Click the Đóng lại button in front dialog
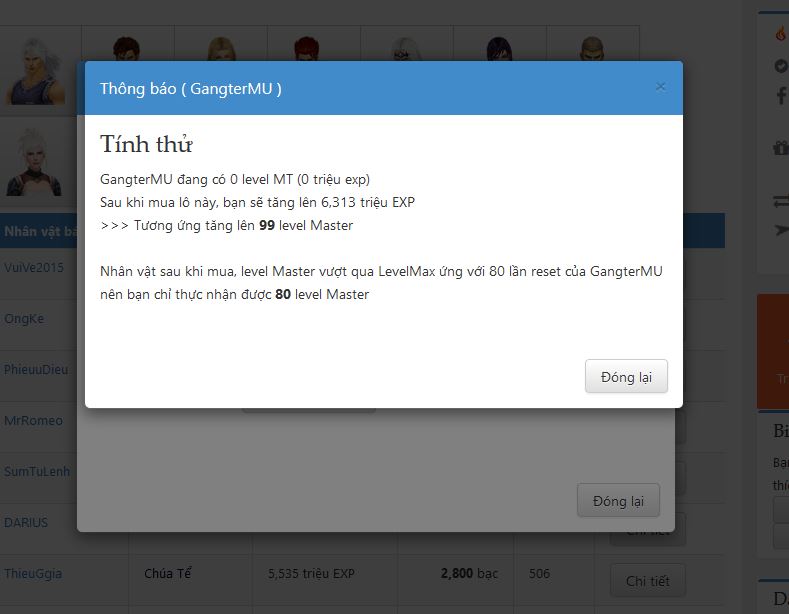789x614 pixels. (626, 376)
